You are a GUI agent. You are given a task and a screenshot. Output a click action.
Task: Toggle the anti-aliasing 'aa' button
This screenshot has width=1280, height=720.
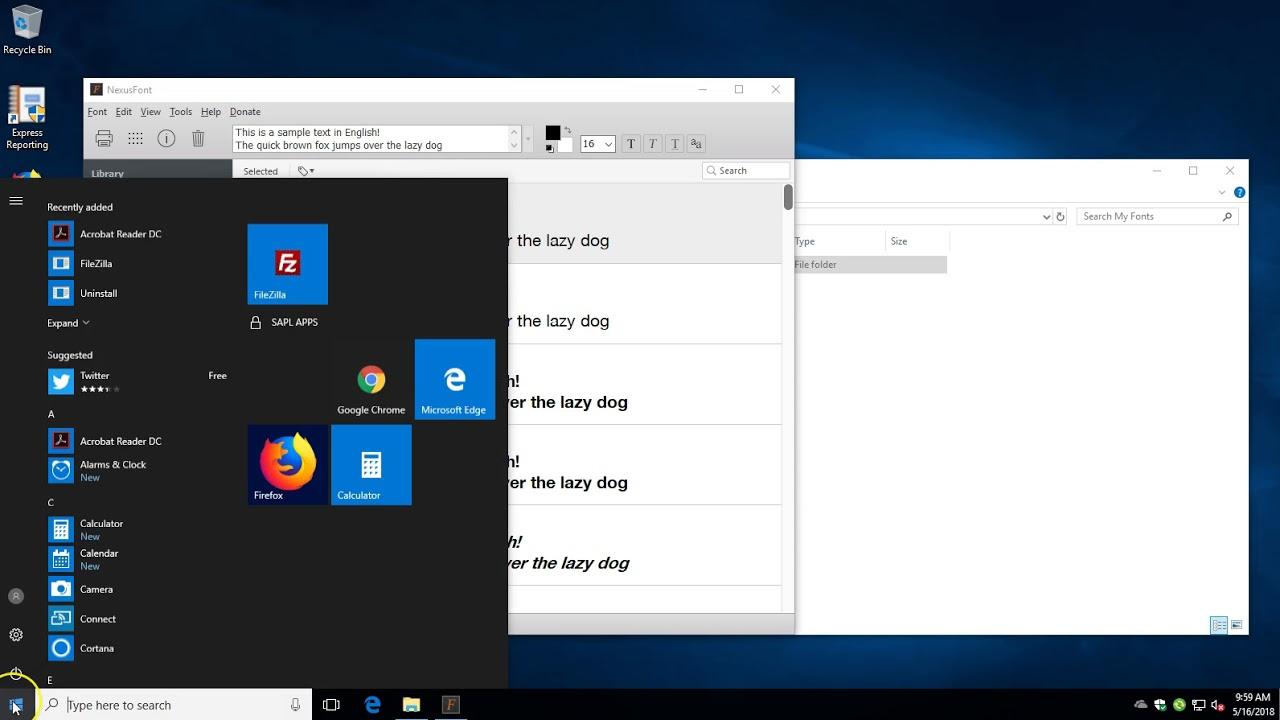coord(697,144)
